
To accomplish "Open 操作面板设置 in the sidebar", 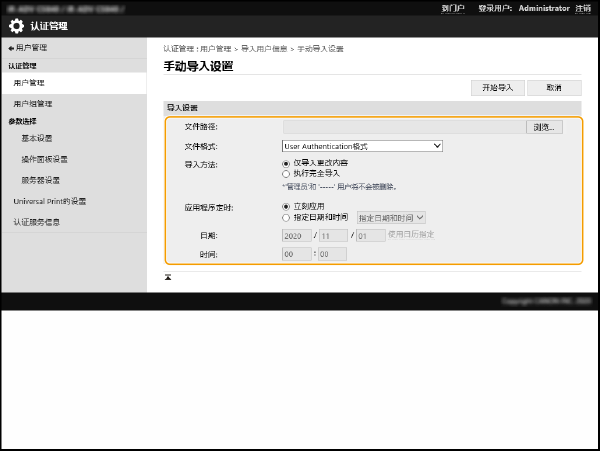I will point(44,159).
